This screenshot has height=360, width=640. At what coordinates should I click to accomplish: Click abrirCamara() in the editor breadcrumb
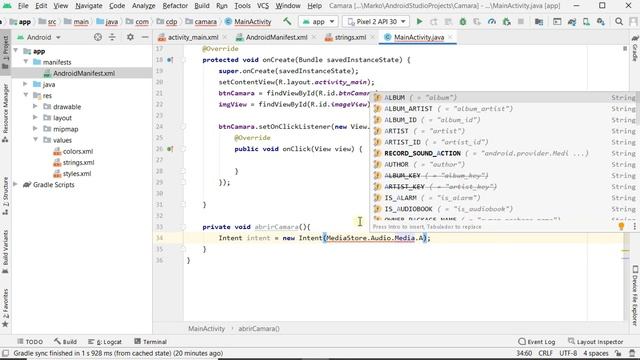click(x=259, y=329)
